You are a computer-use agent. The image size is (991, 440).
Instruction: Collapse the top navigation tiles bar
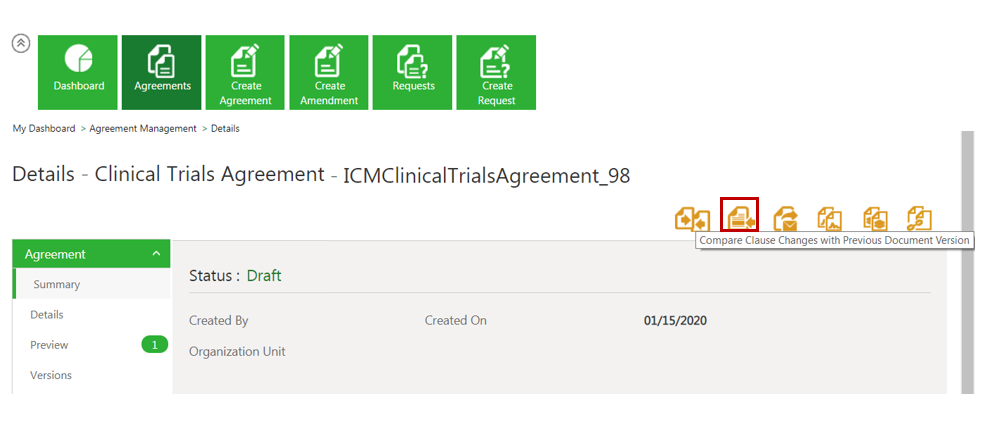click(x=21, y=44)
